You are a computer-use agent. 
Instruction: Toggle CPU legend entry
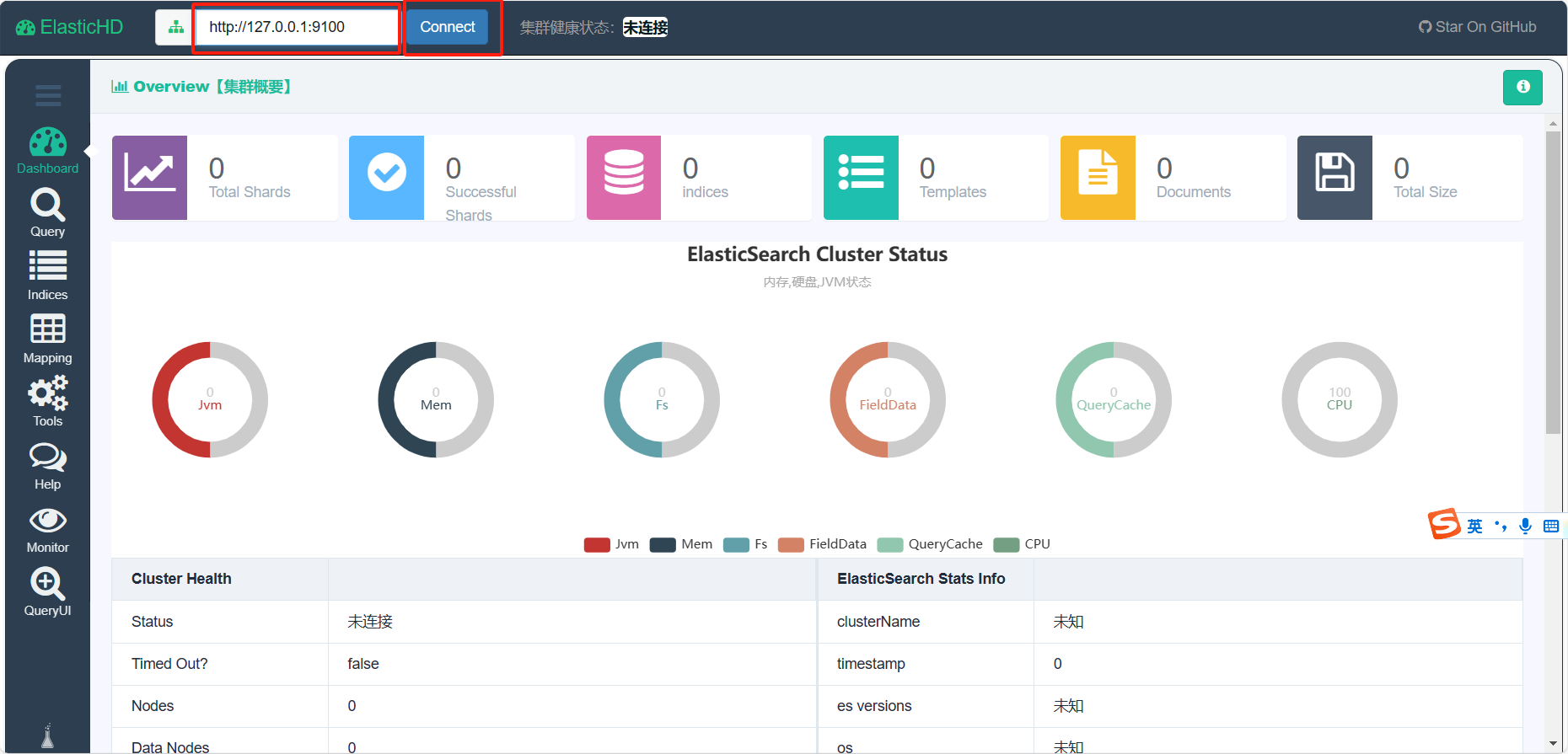point(1022,544)
